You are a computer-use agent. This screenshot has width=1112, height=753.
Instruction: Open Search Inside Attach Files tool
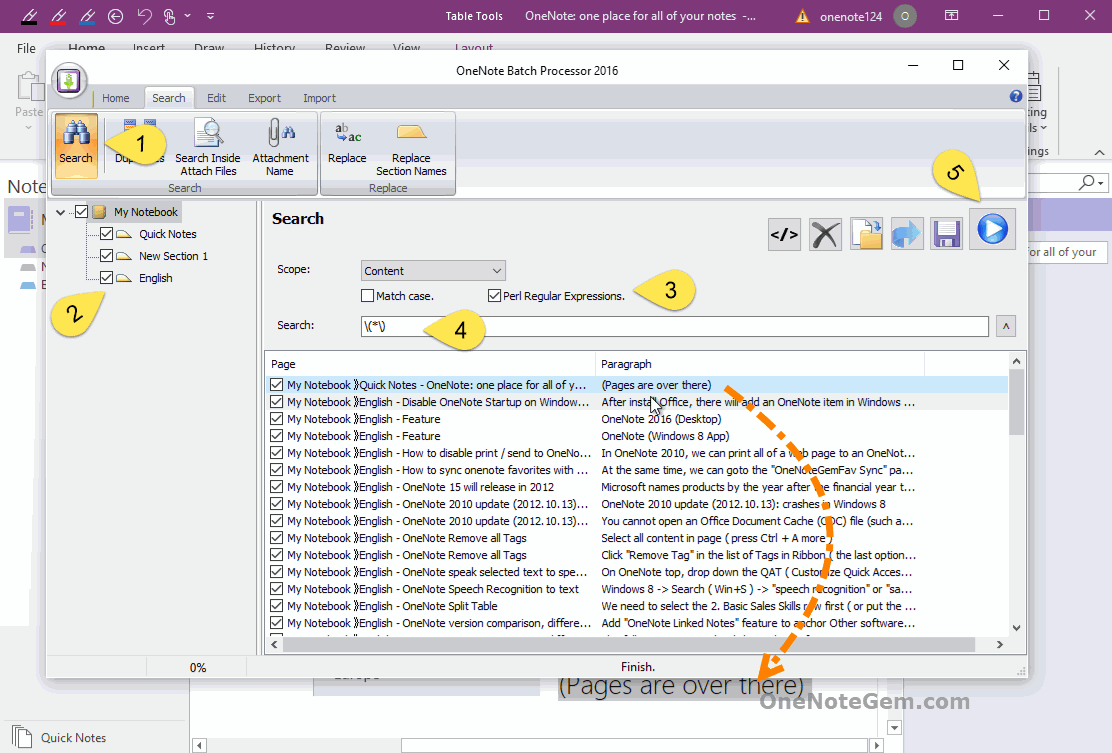coord(208,146)
